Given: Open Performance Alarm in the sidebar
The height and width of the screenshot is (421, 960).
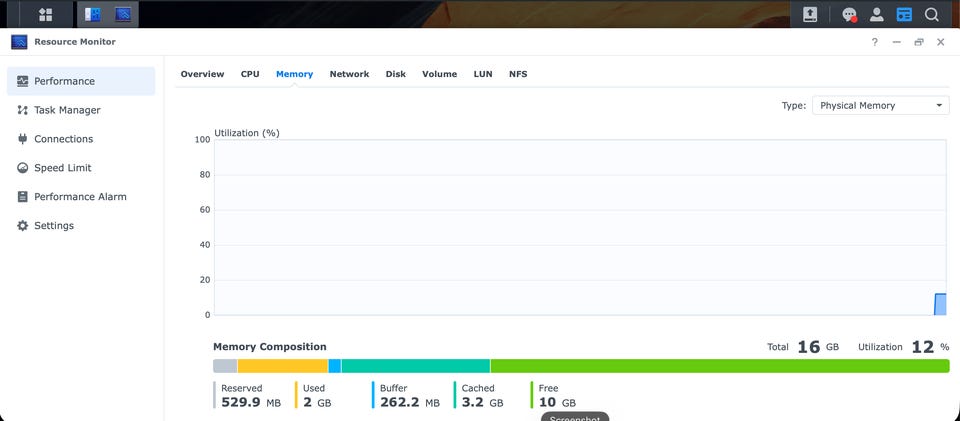Looking at the screenshot, I should click(x=81, y=196).
